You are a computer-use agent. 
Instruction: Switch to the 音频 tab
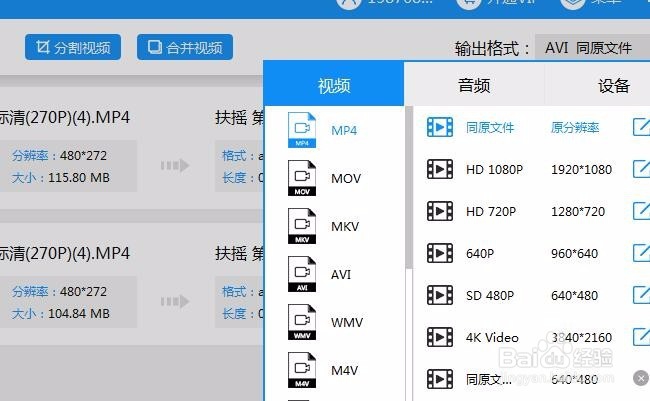point(474,85)
